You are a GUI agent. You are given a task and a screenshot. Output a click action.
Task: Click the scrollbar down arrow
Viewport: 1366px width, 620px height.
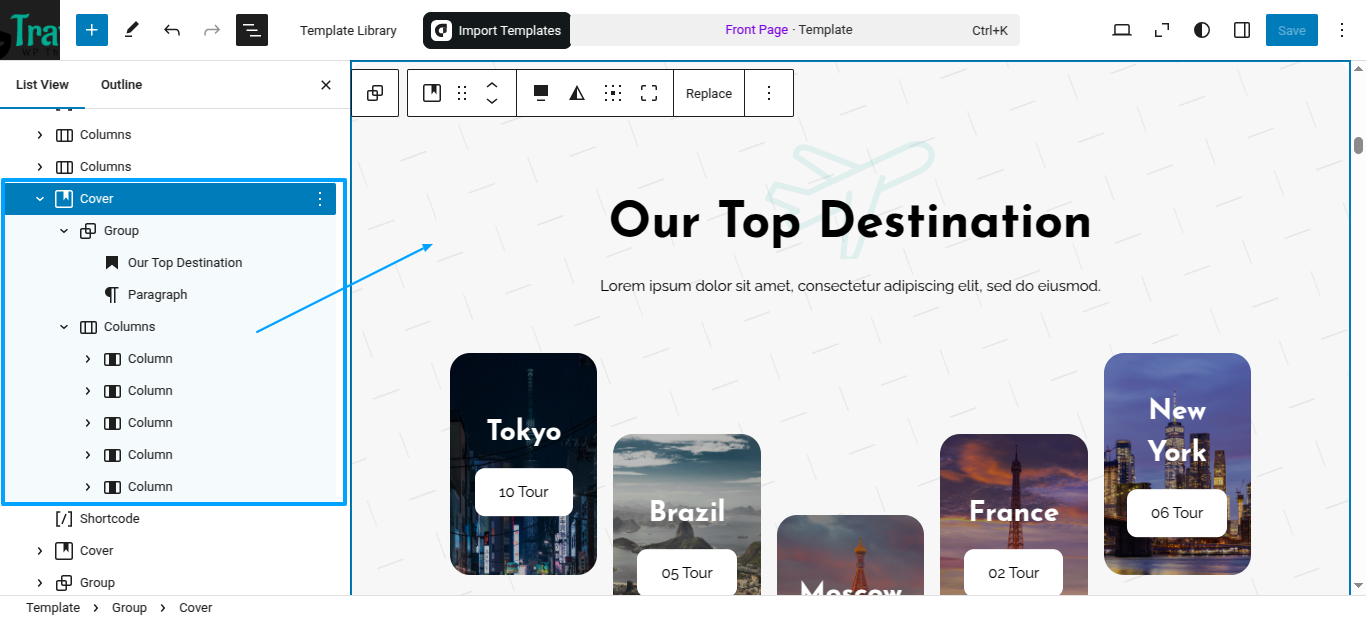(x=1358, y=586)
